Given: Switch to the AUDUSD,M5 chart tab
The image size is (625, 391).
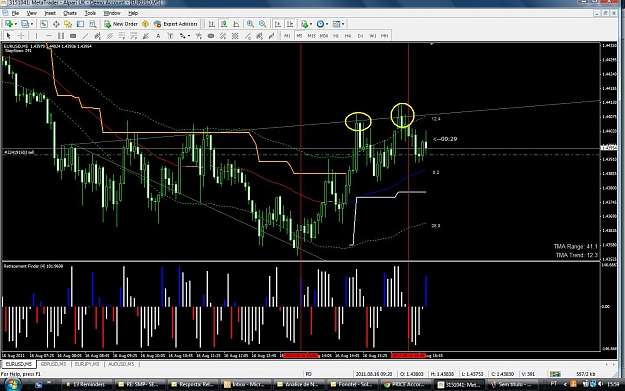Looking at the screenshot, I should point(121,364).
